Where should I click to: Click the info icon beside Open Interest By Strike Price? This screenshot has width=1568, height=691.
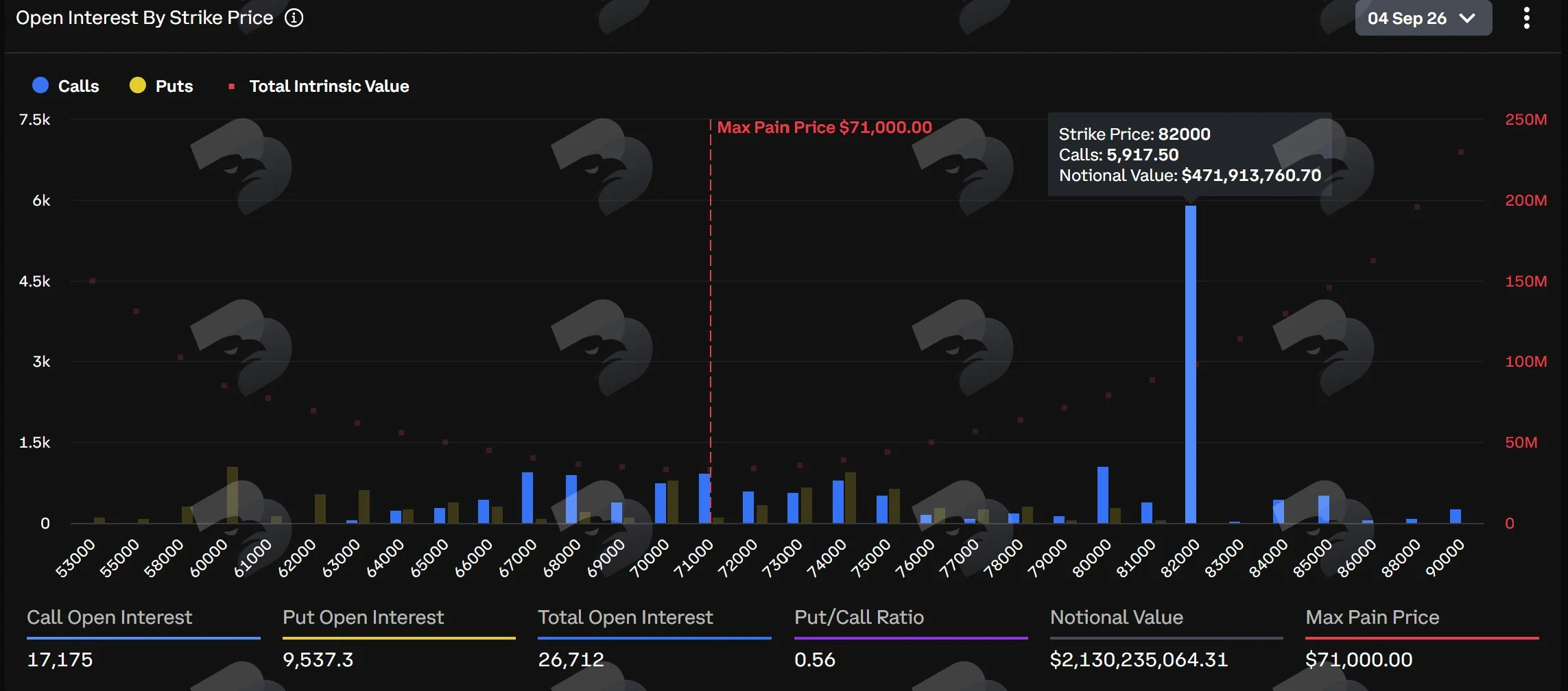coord(294,18)
